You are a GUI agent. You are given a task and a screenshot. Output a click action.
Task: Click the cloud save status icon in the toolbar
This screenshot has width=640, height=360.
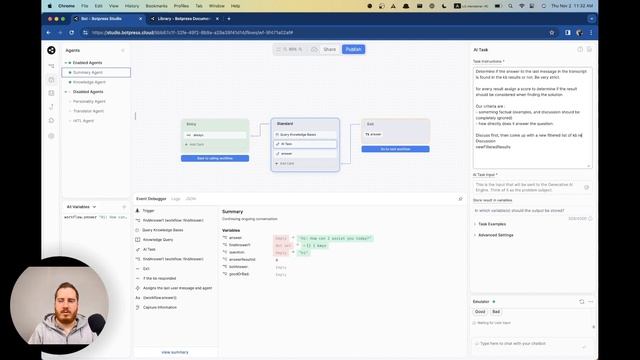coord(314,49)
